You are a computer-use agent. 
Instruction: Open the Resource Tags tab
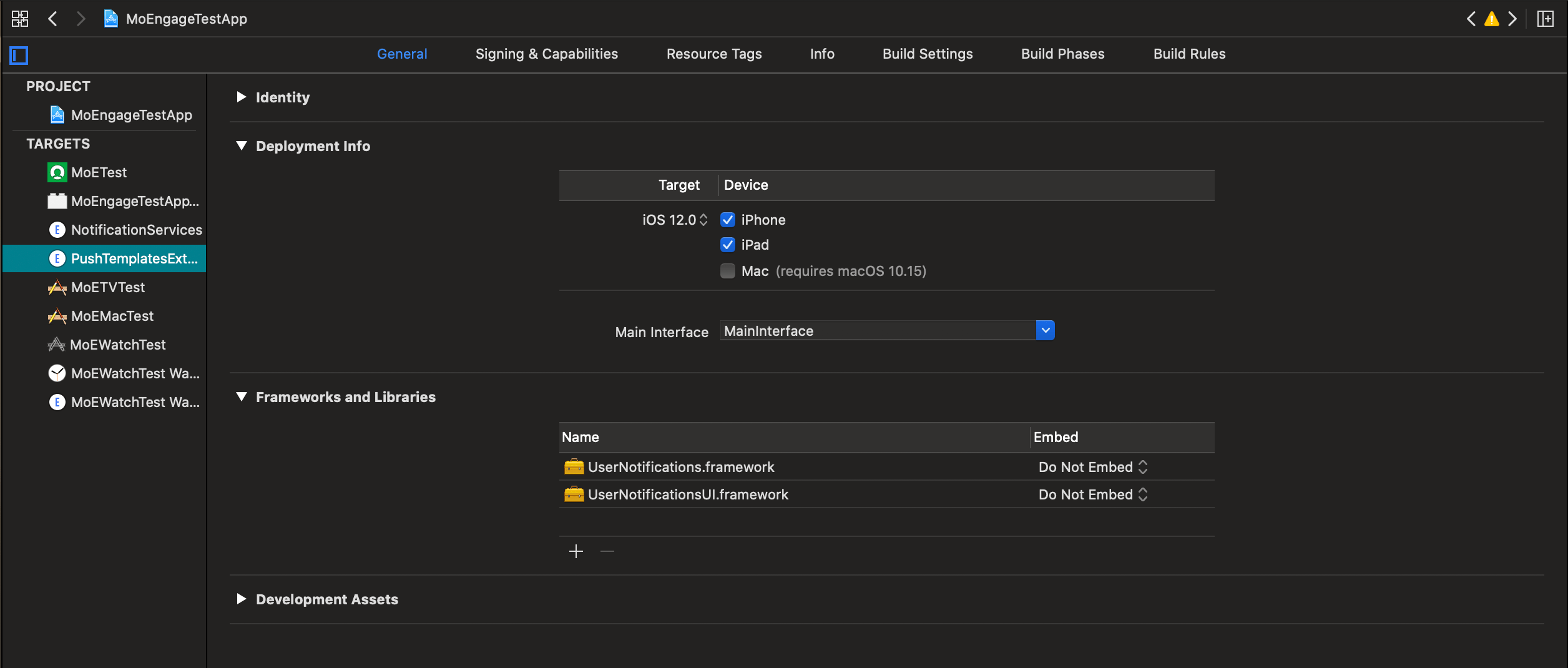click(x=714, y=54)
